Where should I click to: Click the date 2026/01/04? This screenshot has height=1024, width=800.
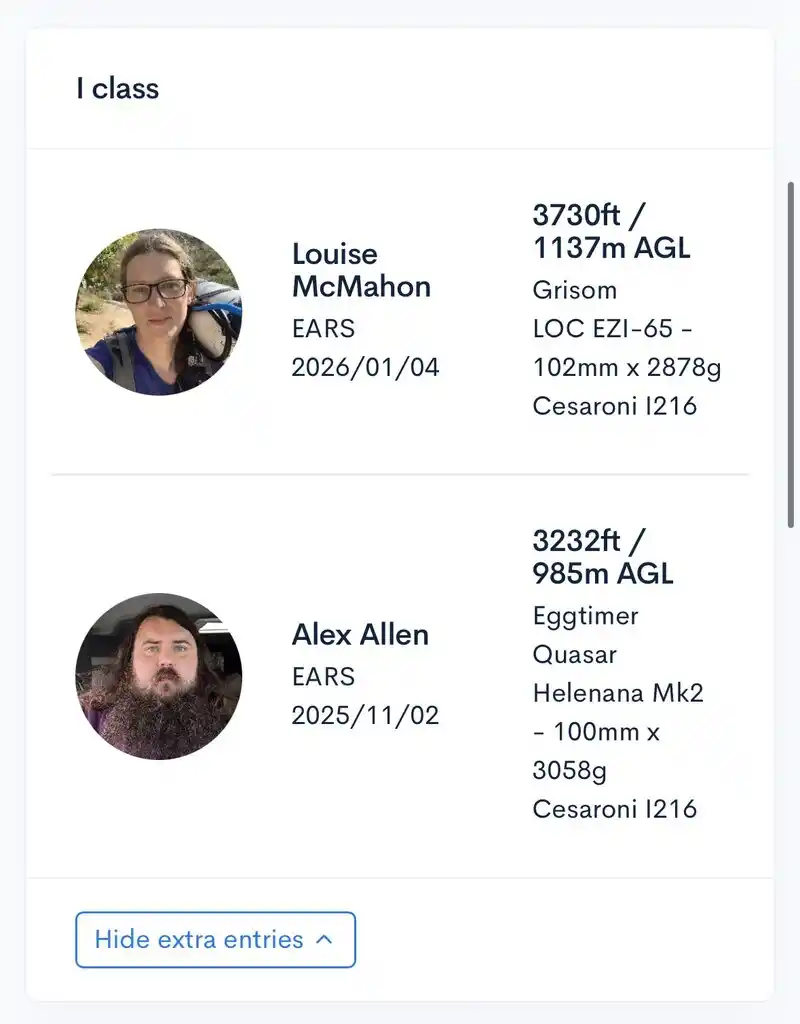pos(365,366)
